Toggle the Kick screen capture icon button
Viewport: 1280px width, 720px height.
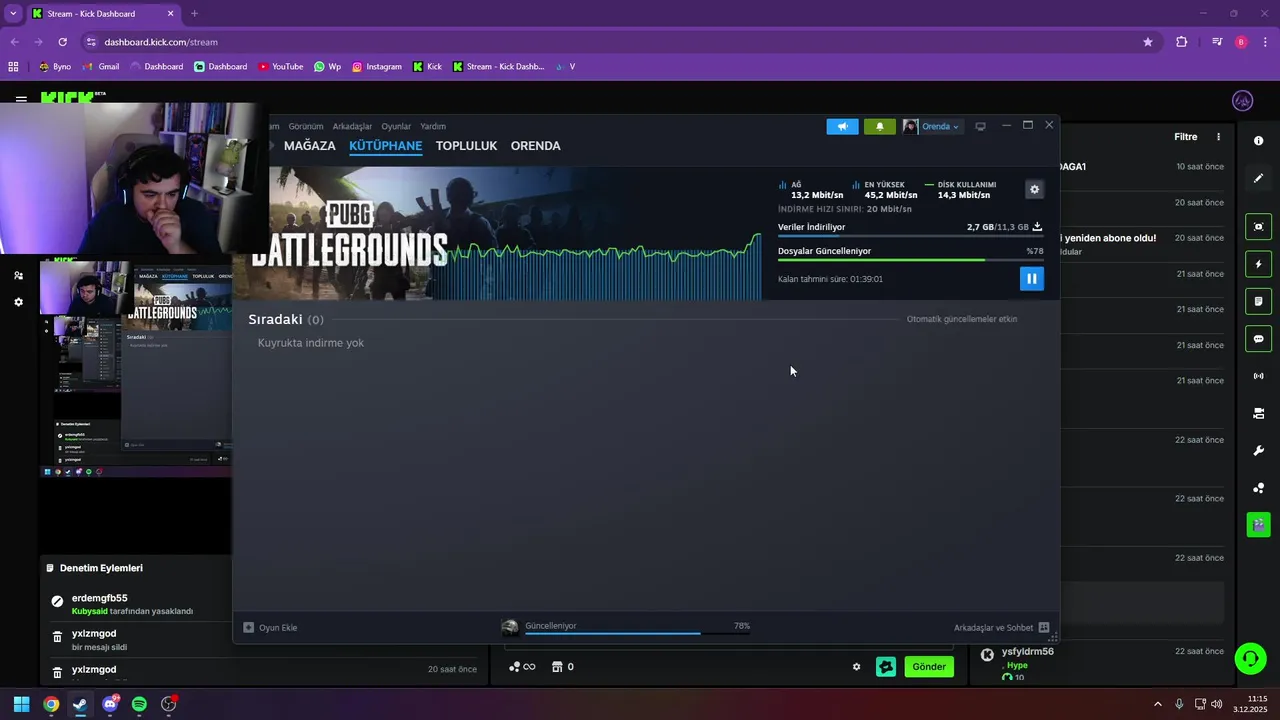pos(1258,227)
